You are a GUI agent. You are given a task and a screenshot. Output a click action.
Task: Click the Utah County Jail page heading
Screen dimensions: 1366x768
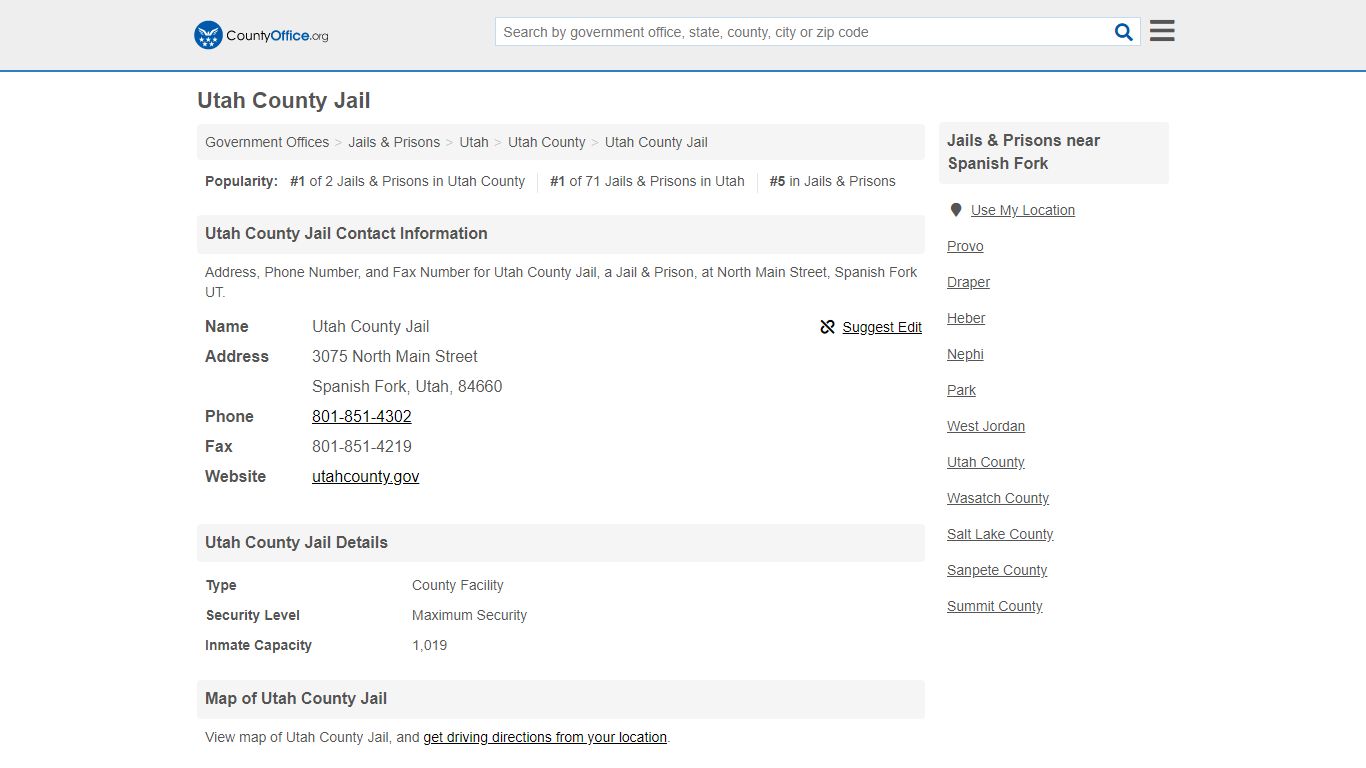pyautogui.click(x=284, y=100)
